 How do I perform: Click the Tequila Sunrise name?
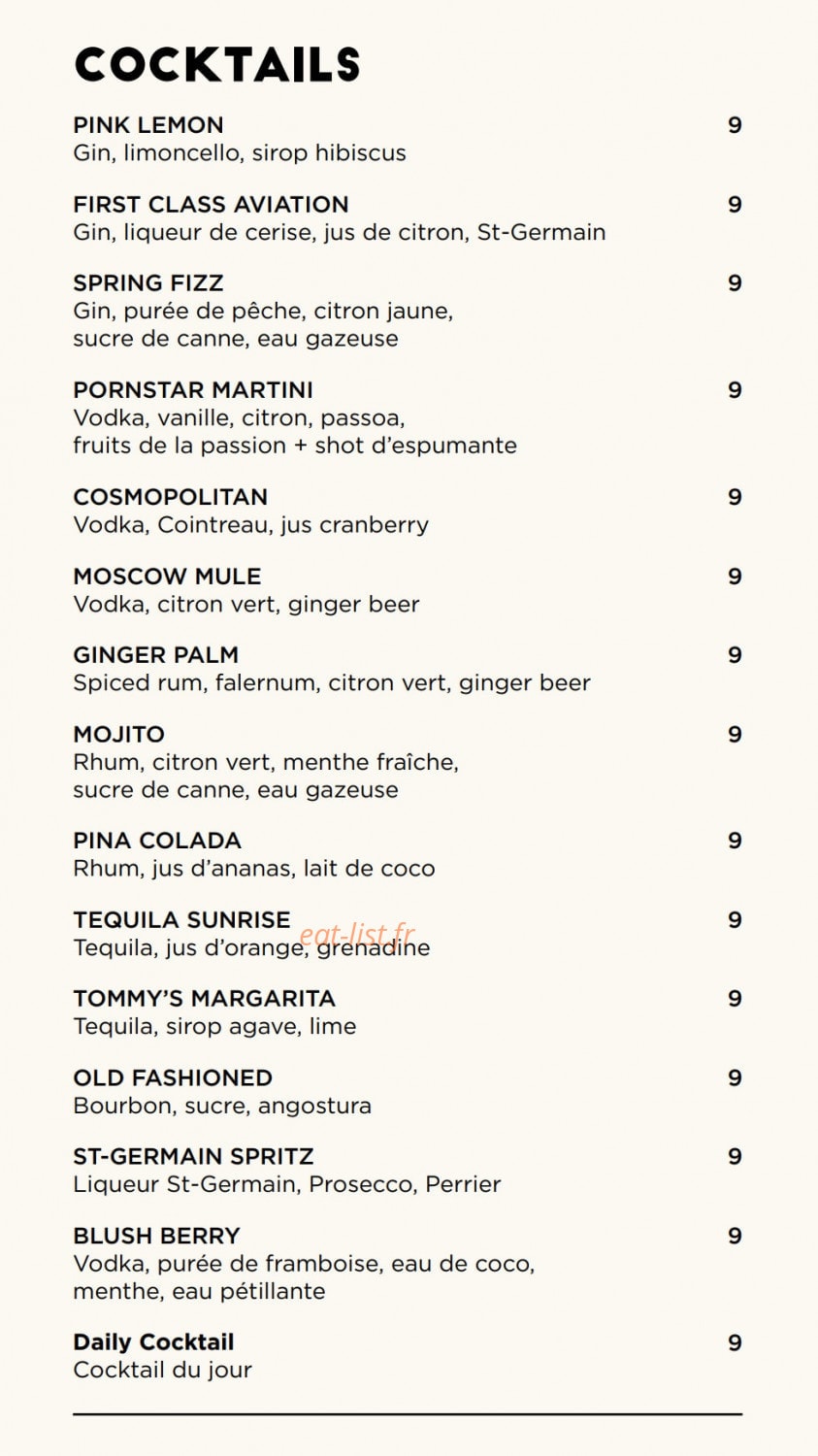181,920
